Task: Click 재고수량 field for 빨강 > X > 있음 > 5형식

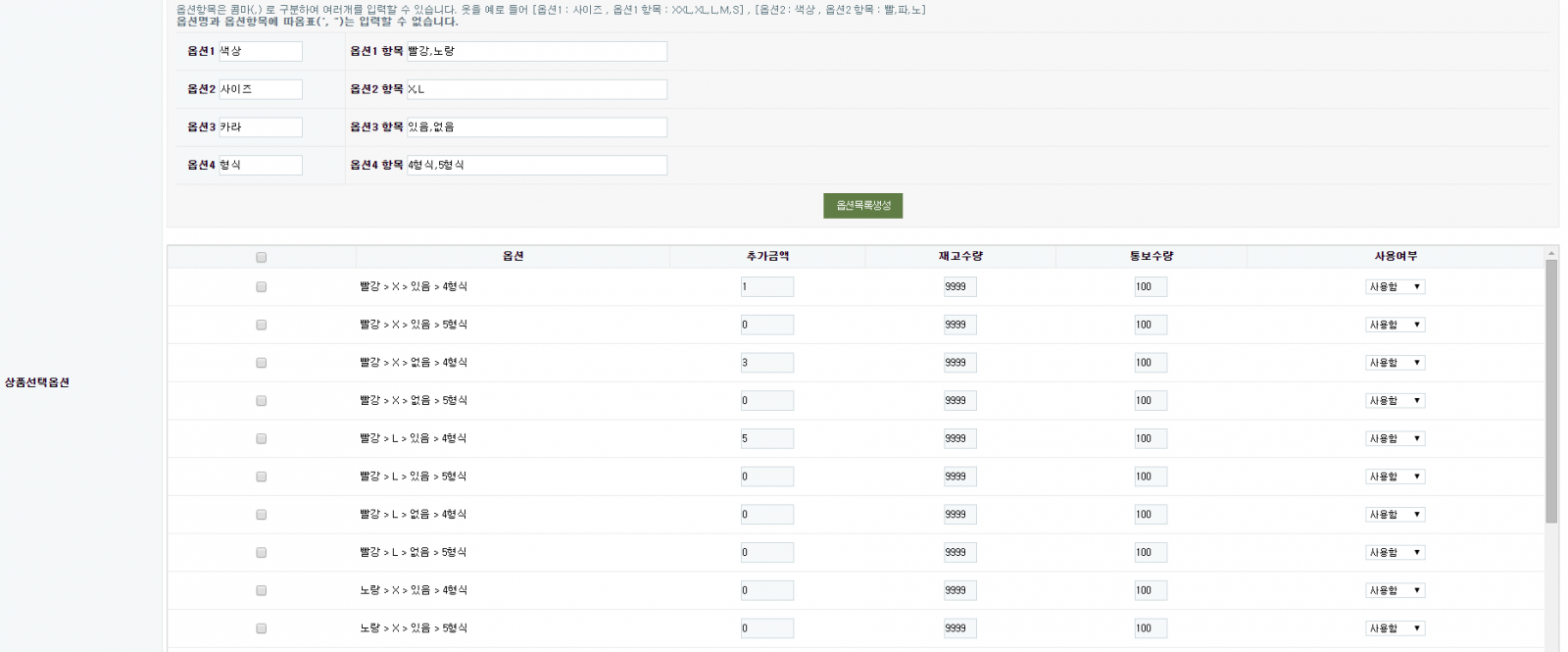Action: (959, 325)
